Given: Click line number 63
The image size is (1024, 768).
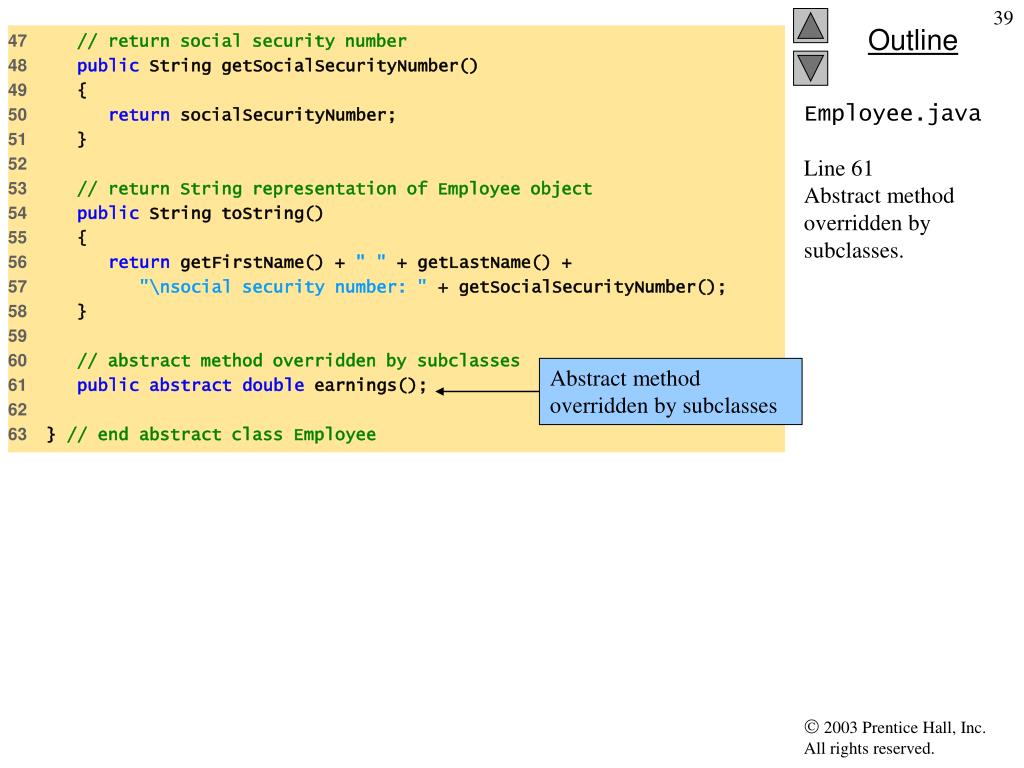Looking at the screenshot, I should (x=18, y=435).
